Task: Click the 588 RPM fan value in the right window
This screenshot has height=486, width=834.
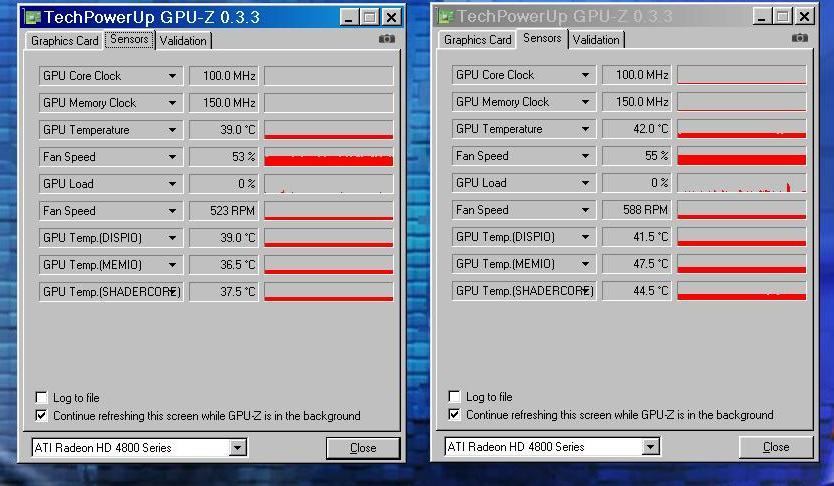Action: (637, 210)
